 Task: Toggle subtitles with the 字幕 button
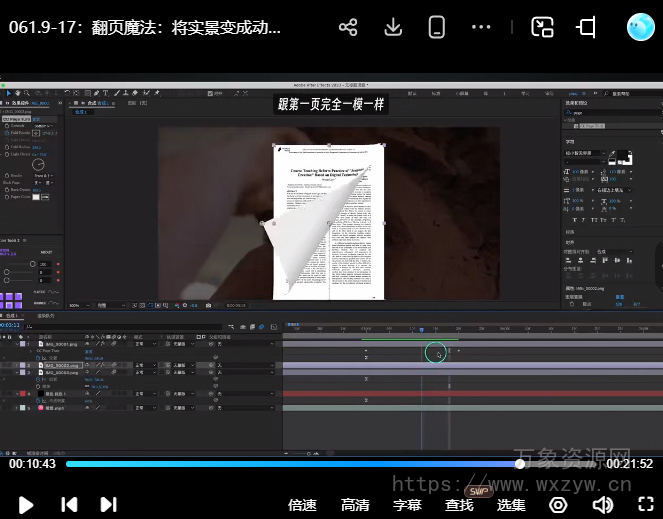407,505
